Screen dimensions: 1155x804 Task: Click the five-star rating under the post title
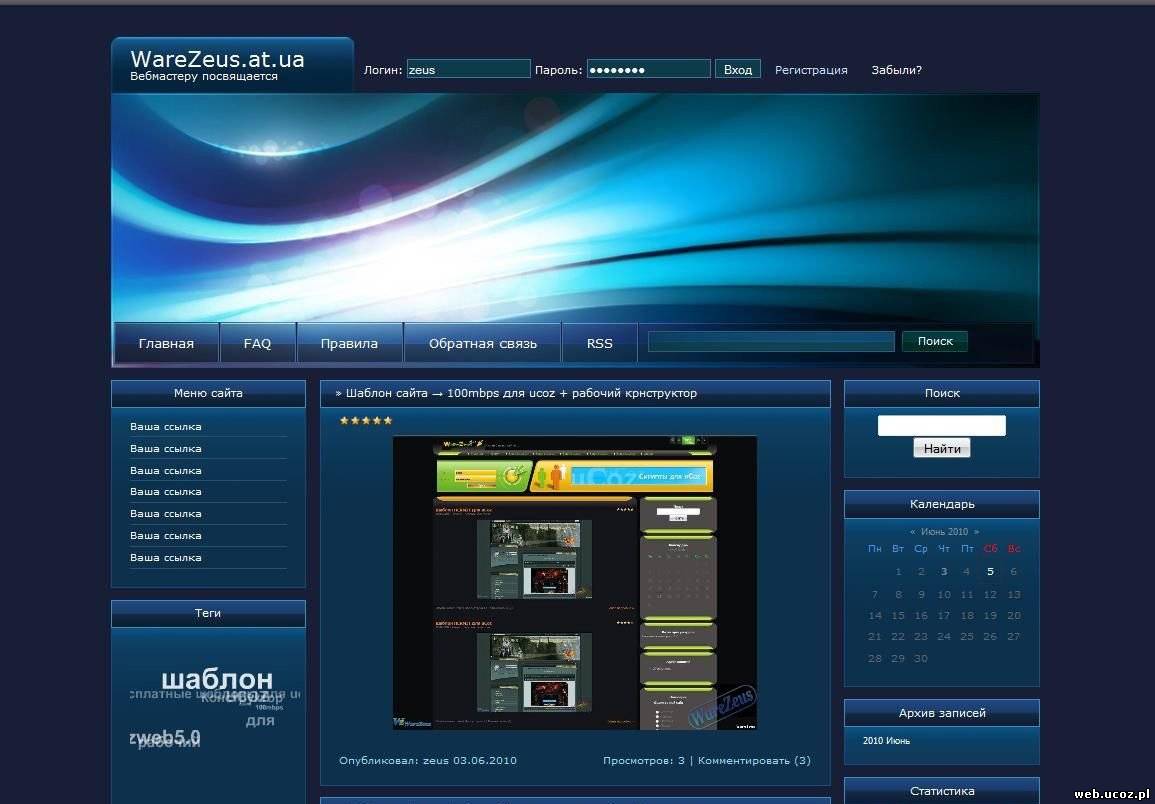pyautogui.click(x=365, y=421)
